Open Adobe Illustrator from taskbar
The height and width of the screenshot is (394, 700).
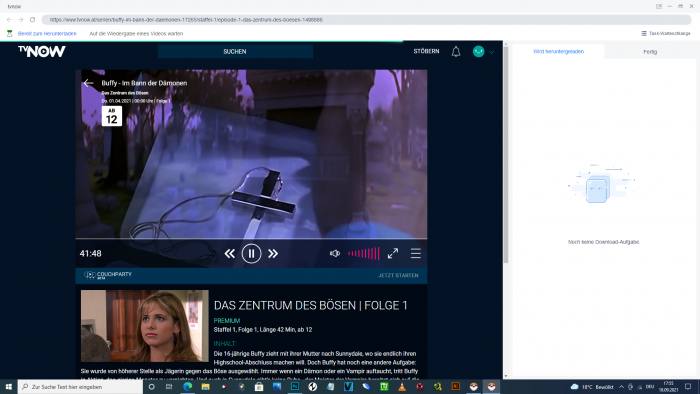click(x=455, y=386)
